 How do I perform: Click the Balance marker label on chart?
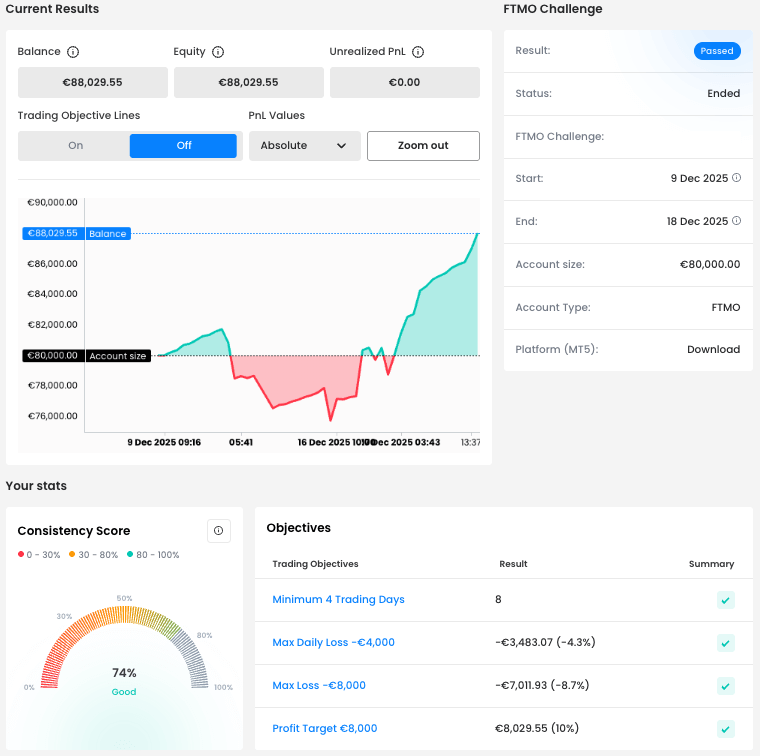(108, 234)
